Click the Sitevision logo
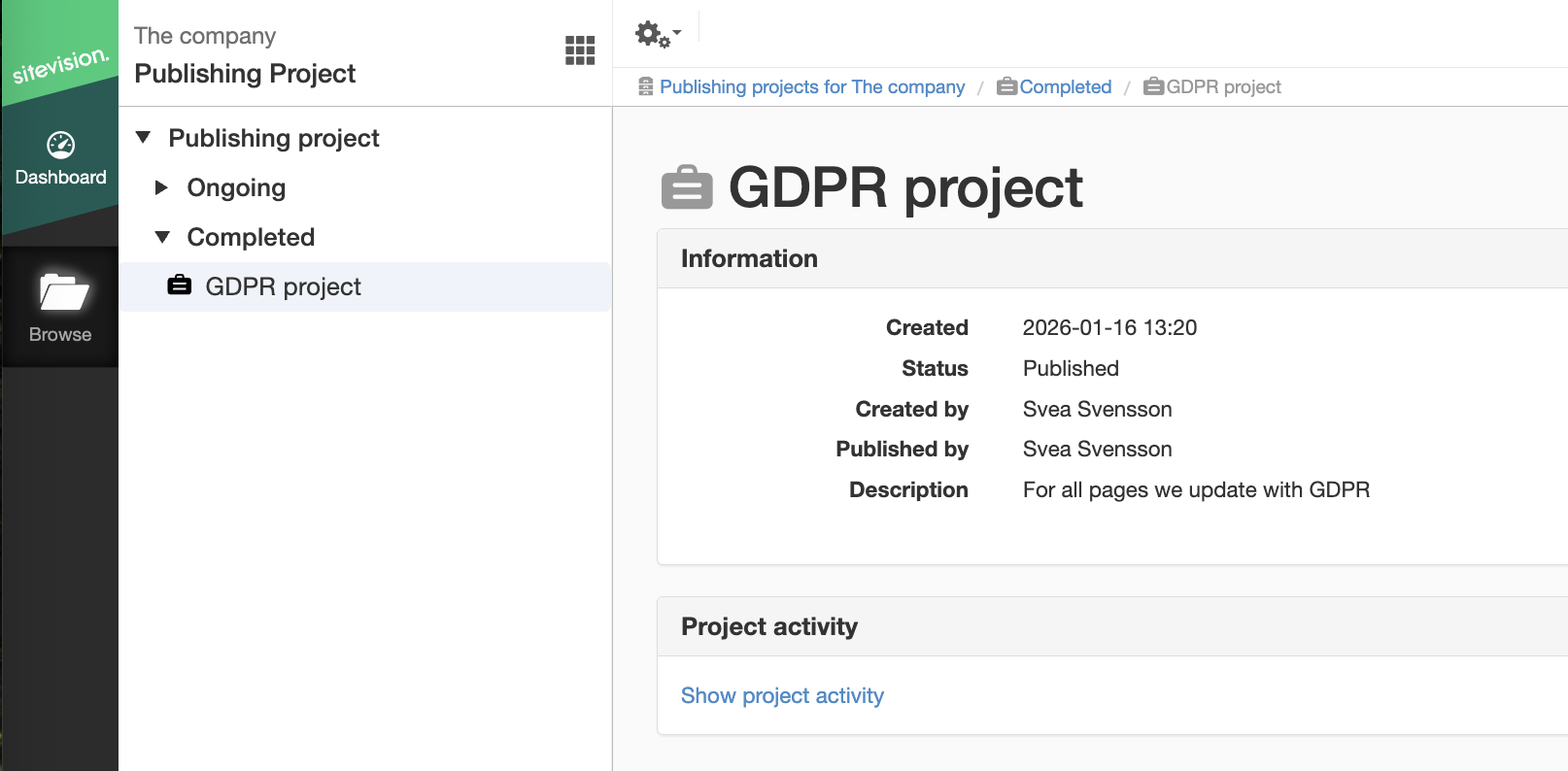 (60, 65)
